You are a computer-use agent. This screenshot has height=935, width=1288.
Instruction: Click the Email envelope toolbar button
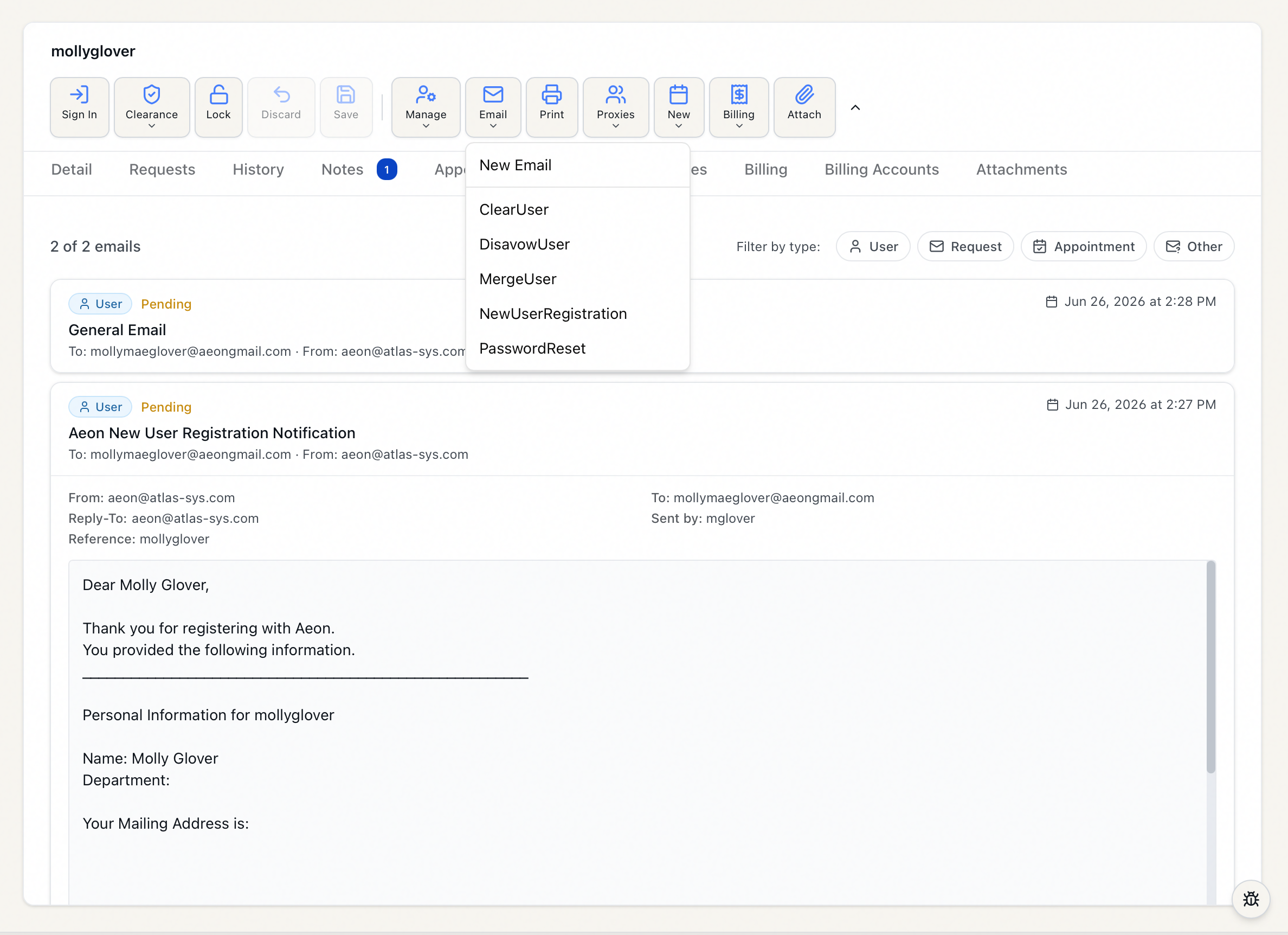point(493,107)
